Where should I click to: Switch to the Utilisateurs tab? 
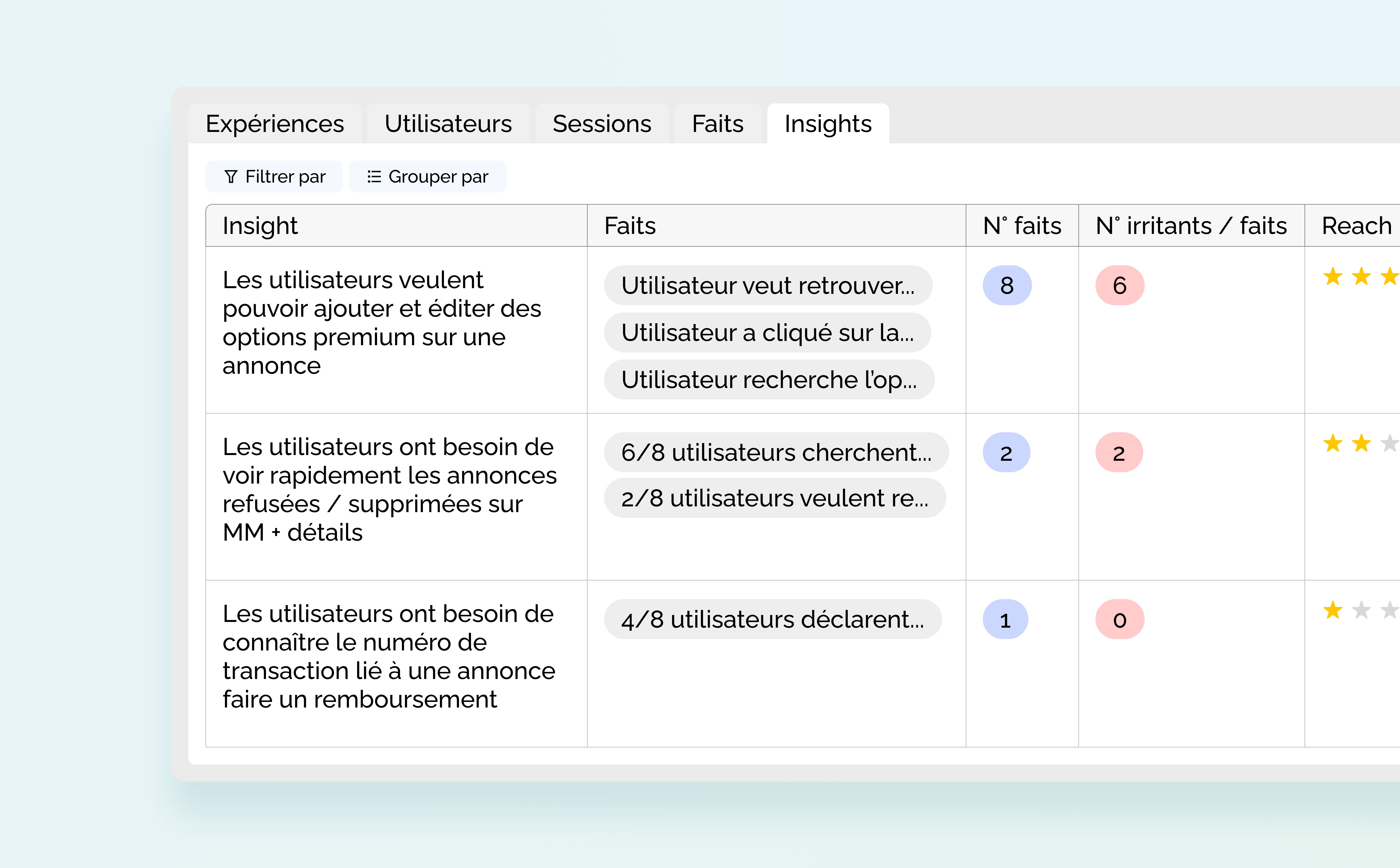point(448,123)
